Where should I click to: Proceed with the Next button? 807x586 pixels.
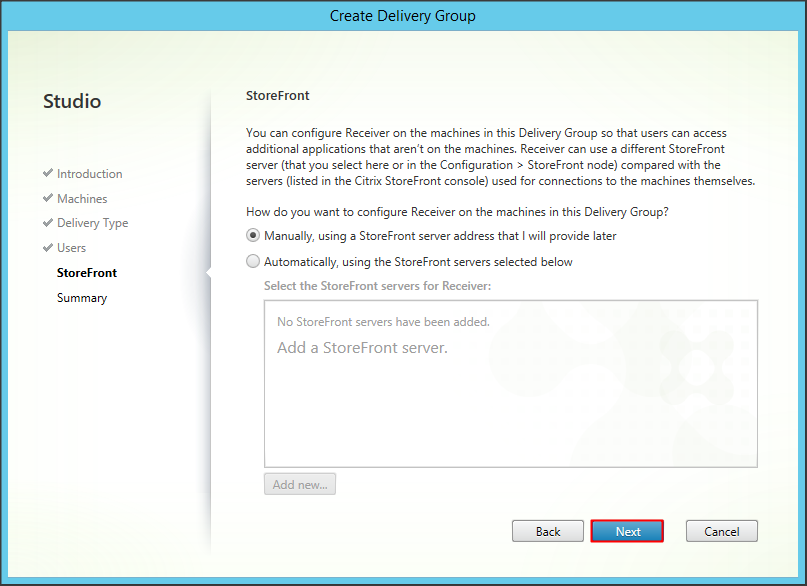(627, 531)
